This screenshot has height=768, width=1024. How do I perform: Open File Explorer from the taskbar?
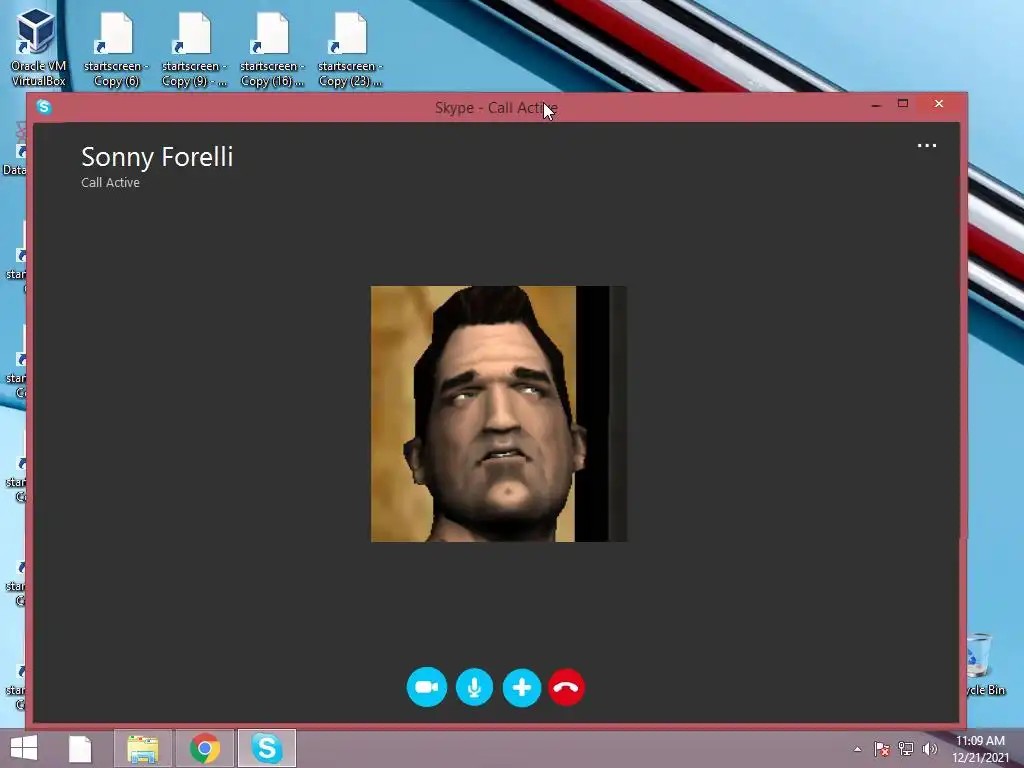pos(143,748)
